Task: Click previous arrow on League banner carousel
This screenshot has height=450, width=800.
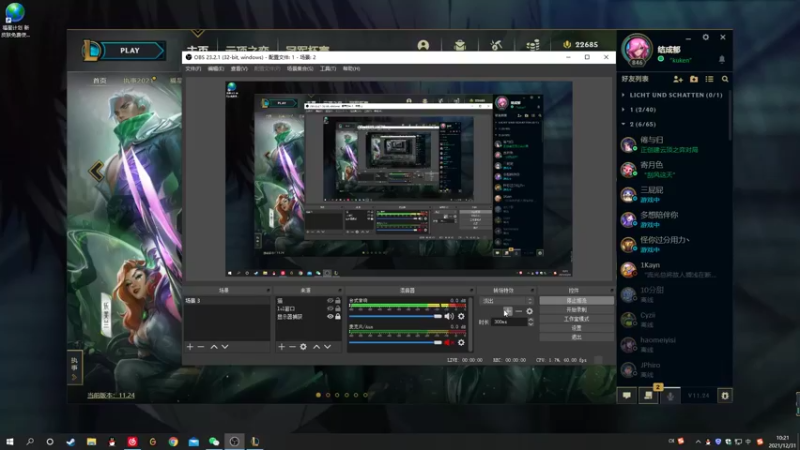Action: pos(96,171)
